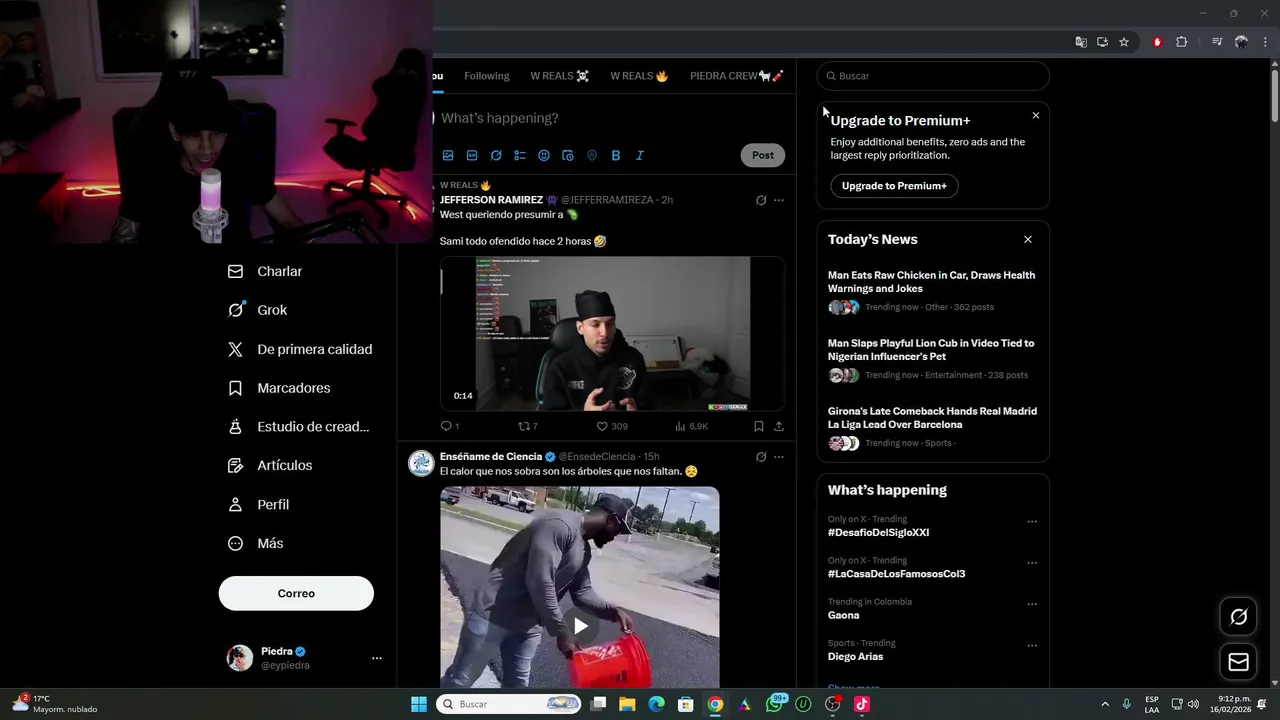
Task: Insert a GIF in the composer
Action: pos(472,155)
